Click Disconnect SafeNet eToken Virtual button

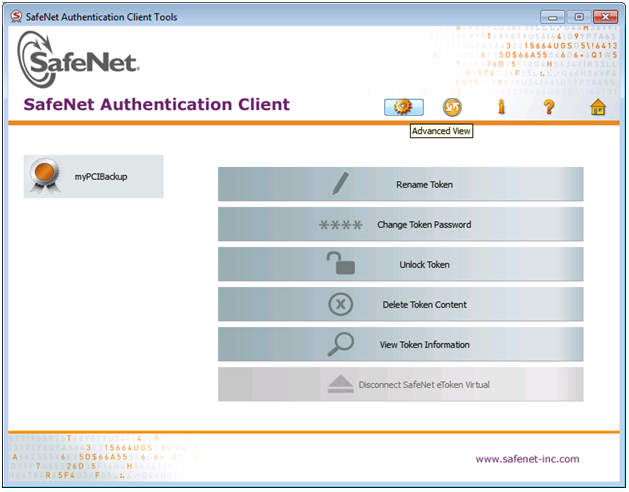coord(400,384)
